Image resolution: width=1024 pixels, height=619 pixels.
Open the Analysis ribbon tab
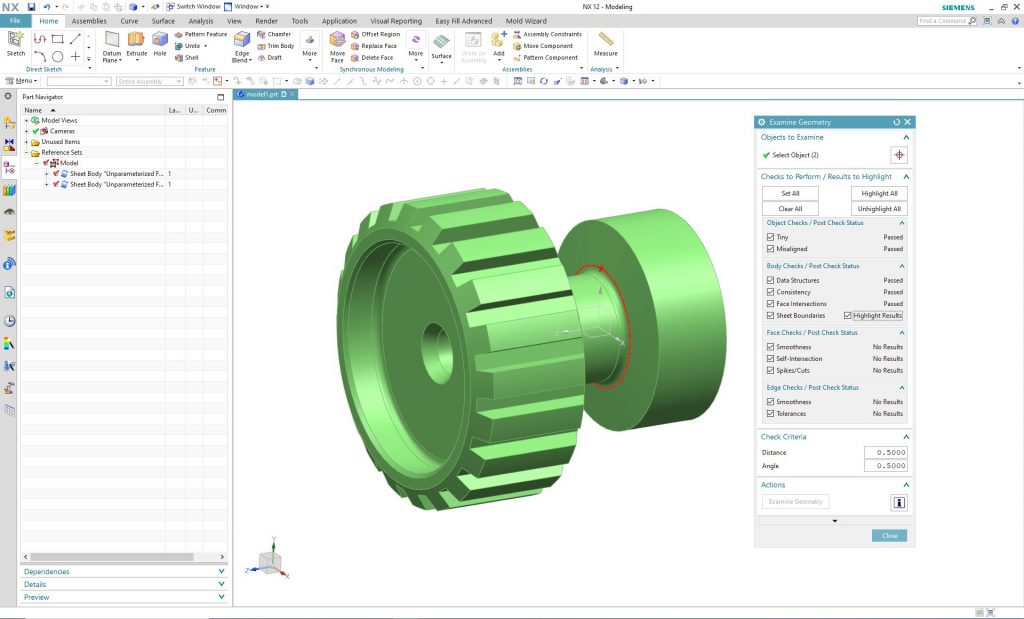(200, 20)
